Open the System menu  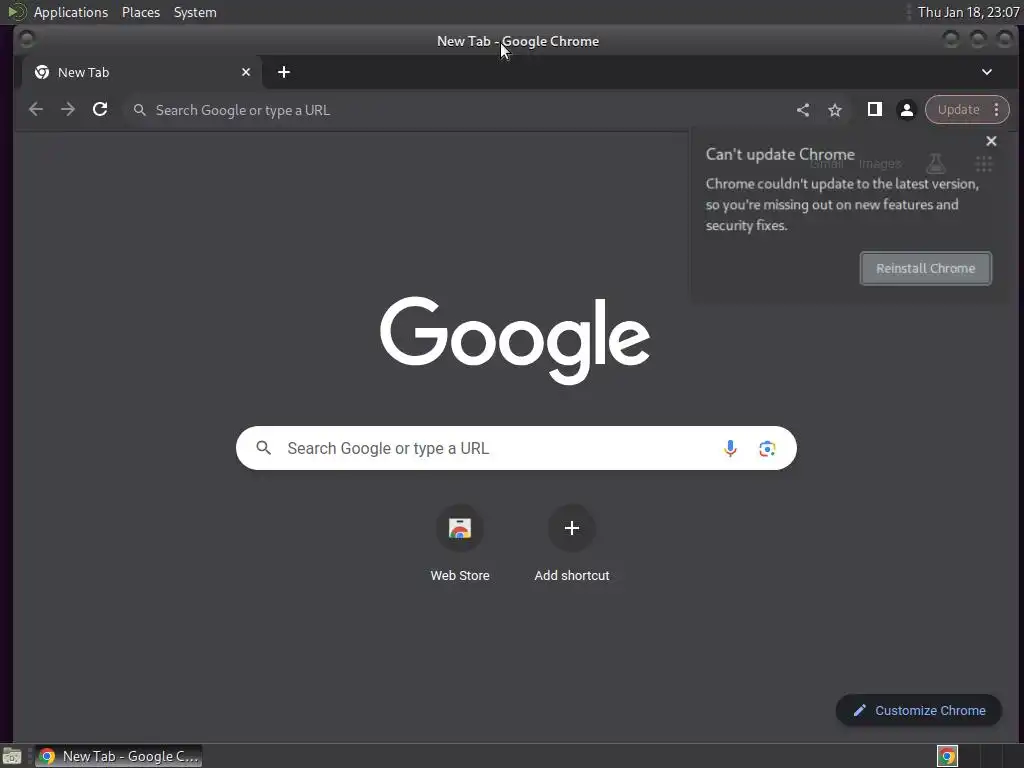195,12
